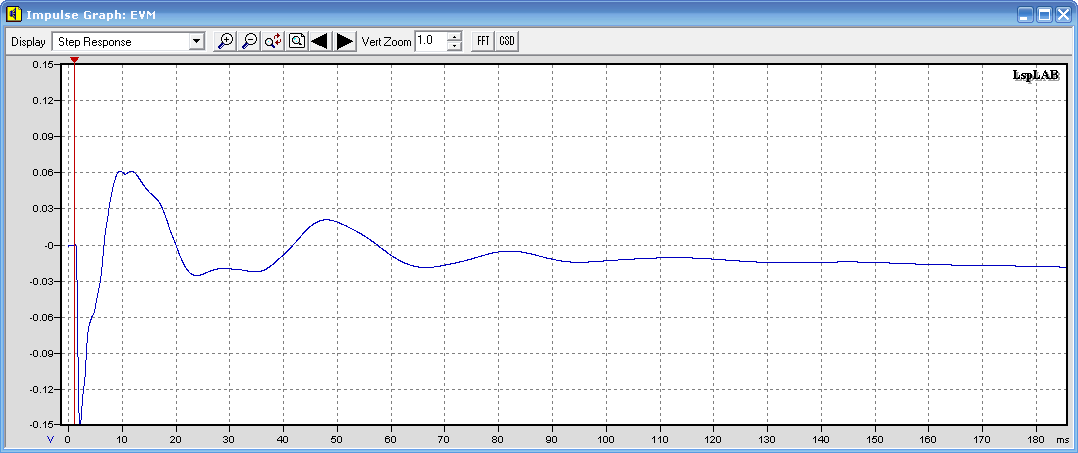
Task: Open the Display dropdown showing Step Response
Action: pyautogui.click(x=129, y=41)
